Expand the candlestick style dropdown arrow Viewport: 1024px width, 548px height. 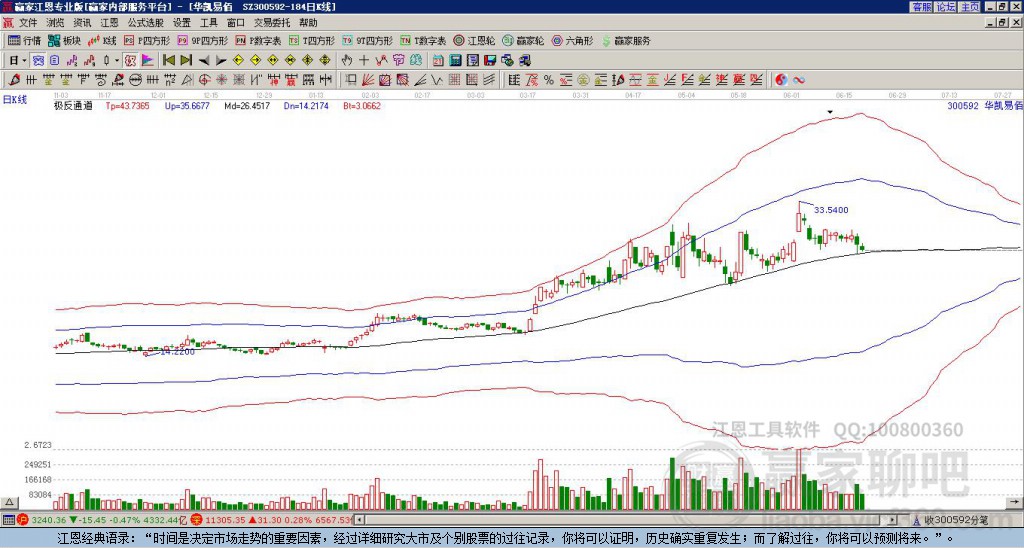117,61
